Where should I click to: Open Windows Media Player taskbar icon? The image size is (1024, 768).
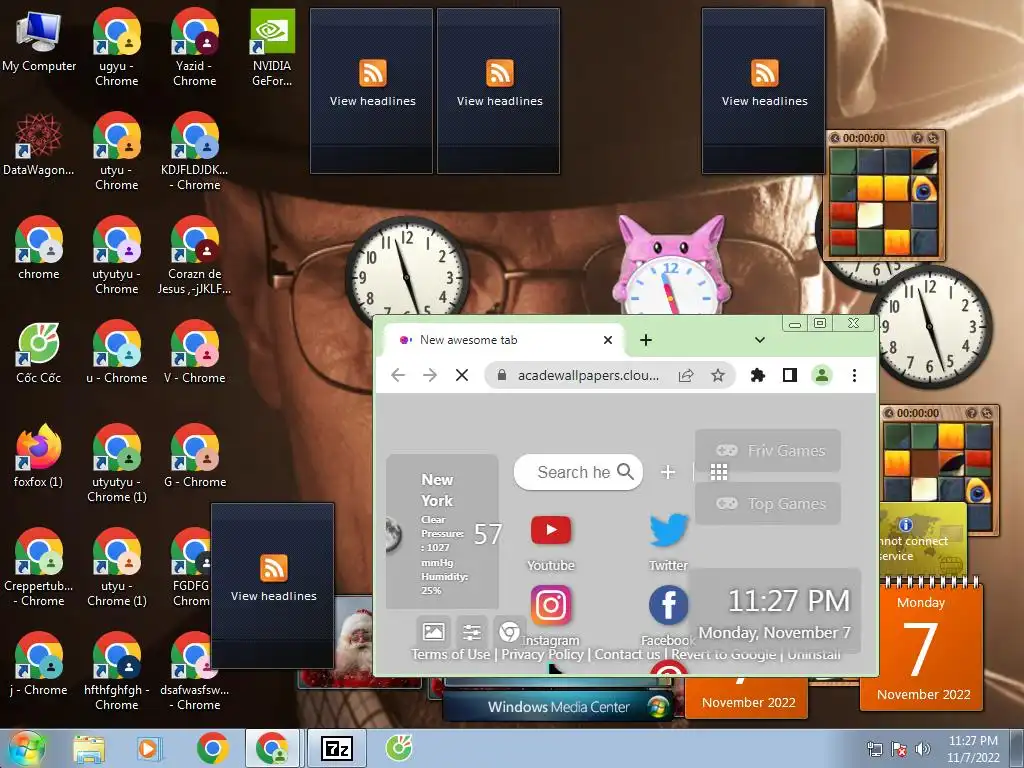pos(149,749)
